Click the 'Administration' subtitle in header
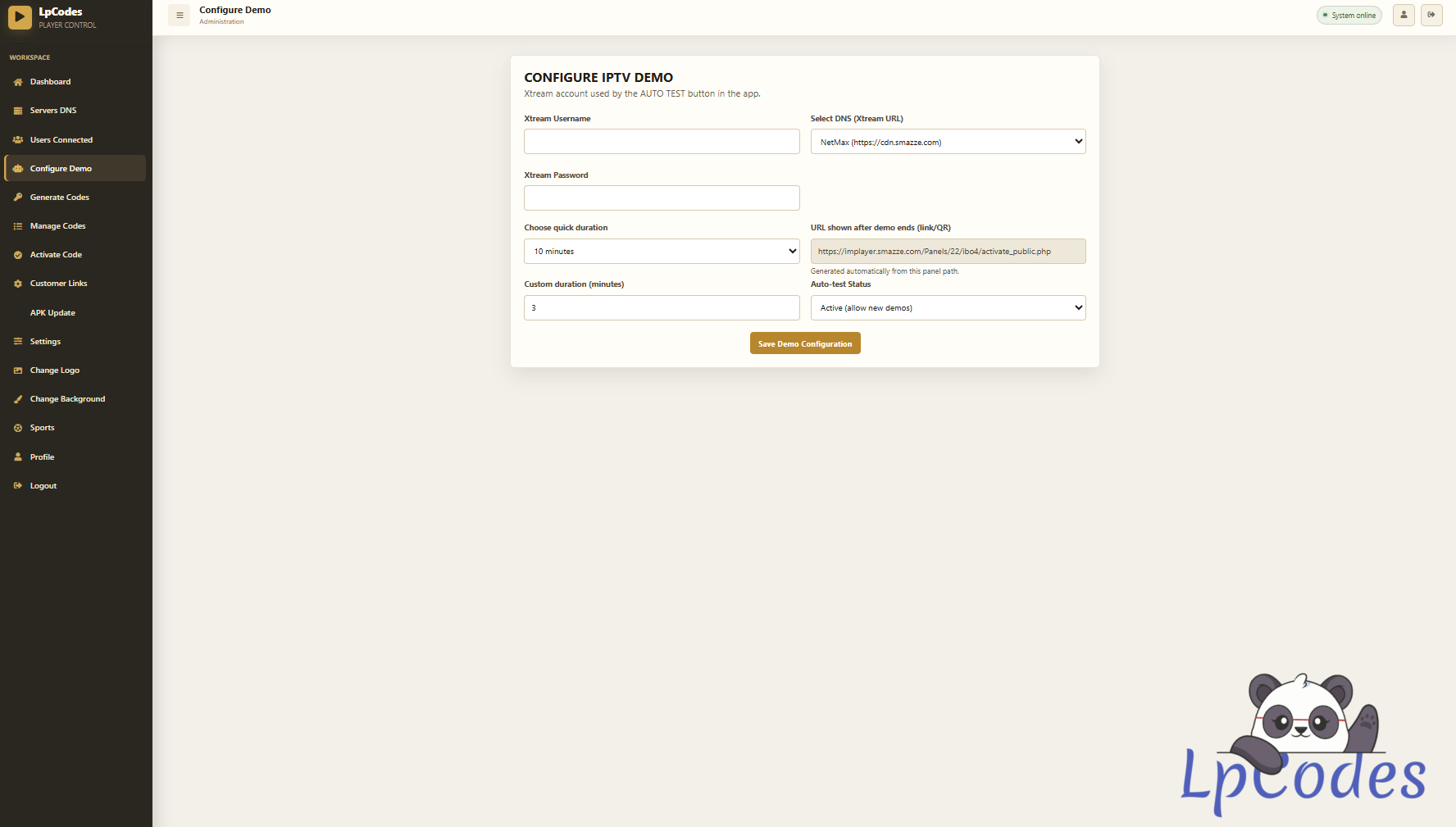1456x827 pixels. pyautogui.click(x=221, y=22)
